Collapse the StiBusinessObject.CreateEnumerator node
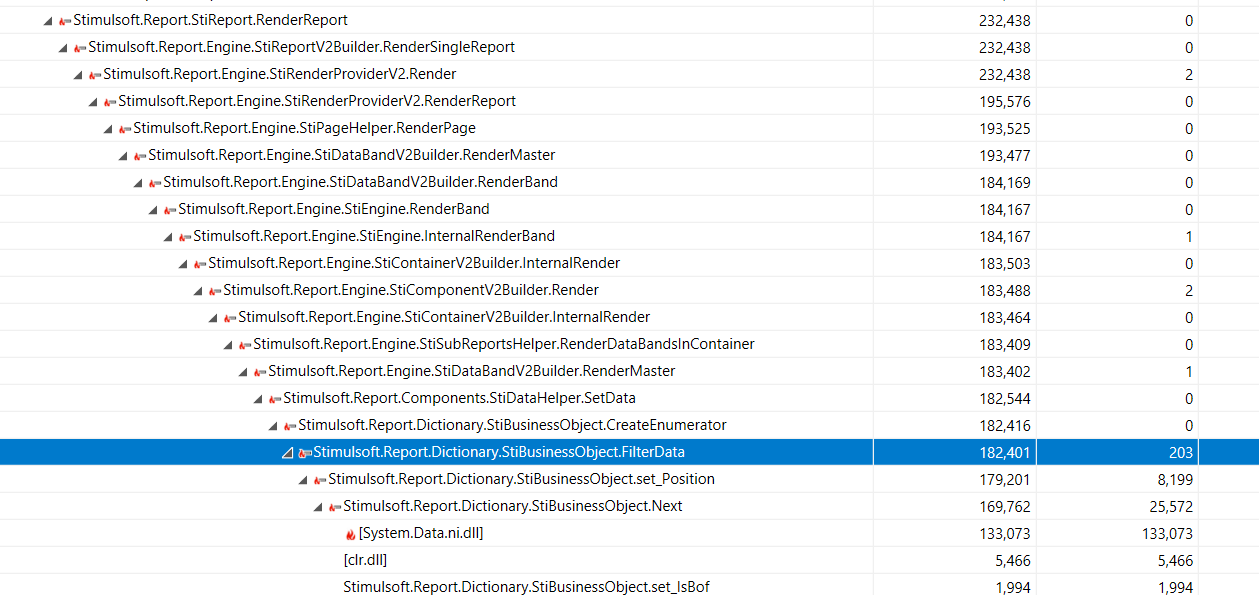Screen dimensions: 1259x595 274,426
